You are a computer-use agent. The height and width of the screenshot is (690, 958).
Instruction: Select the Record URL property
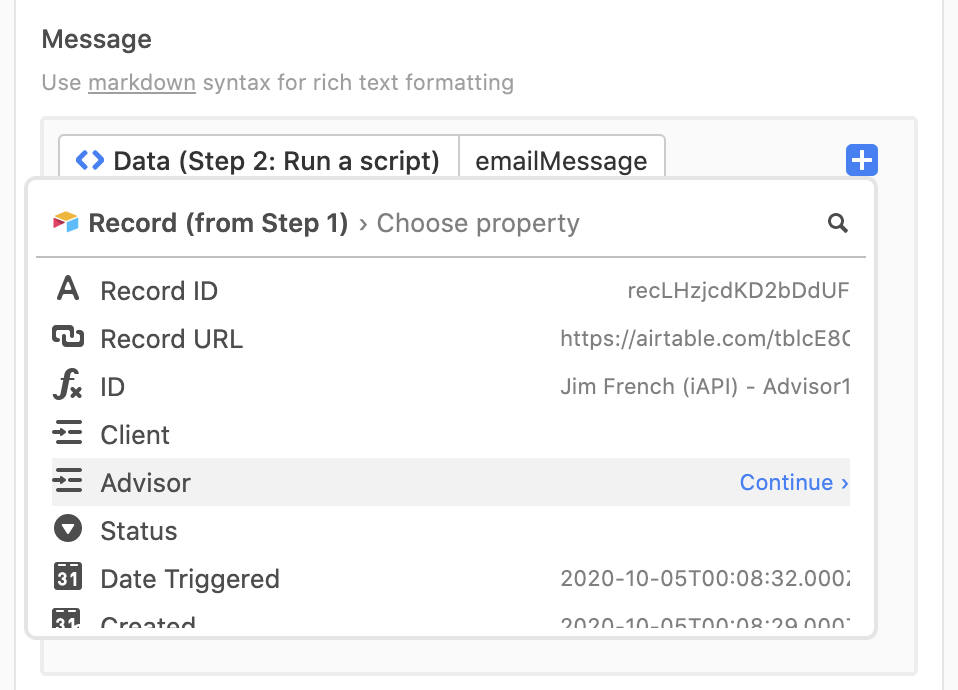[x=451, y=339]
